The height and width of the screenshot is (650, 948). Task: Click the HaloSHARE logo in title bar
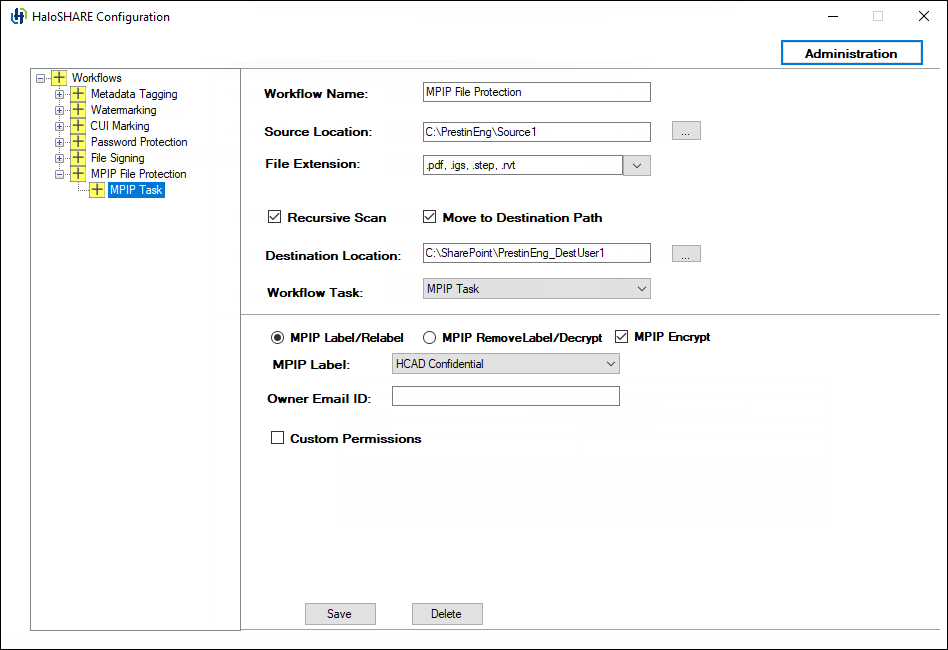[x=16, y=16]
